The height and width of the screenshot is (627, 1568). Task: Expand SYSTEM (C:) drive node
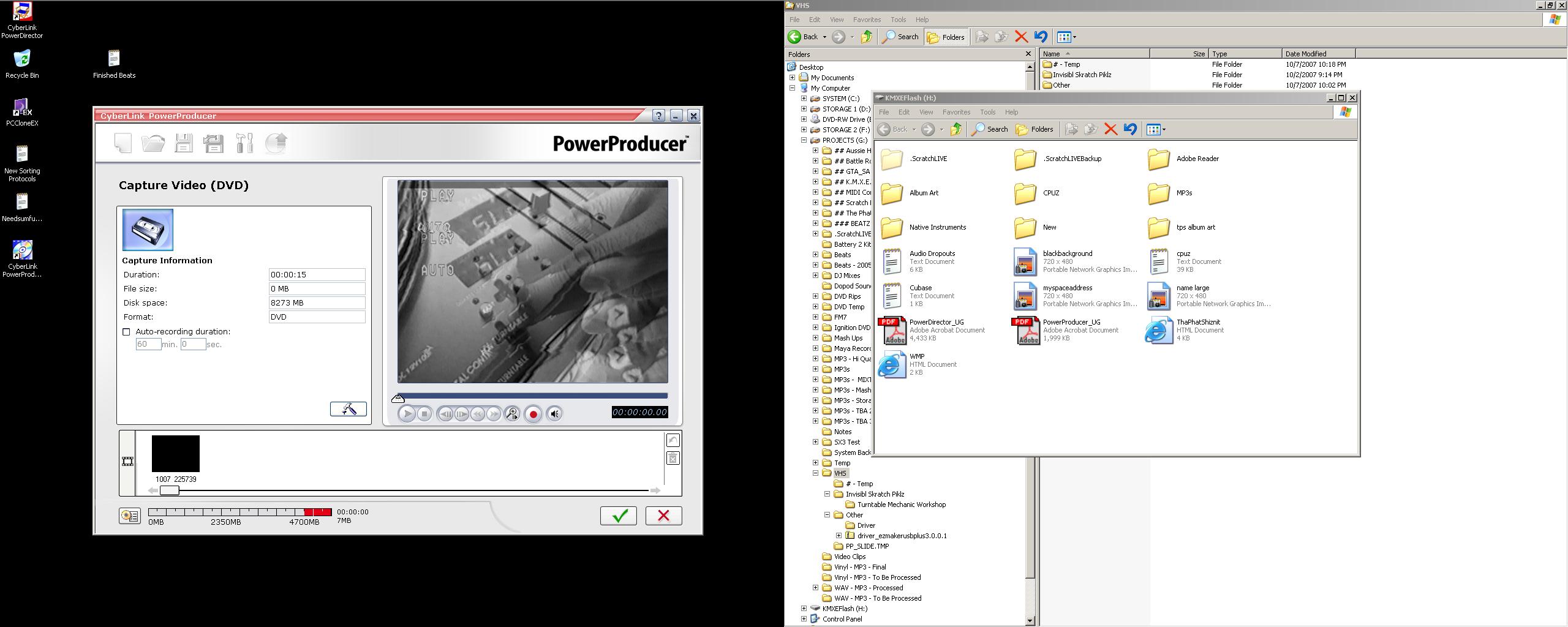(x=804, y=99)
